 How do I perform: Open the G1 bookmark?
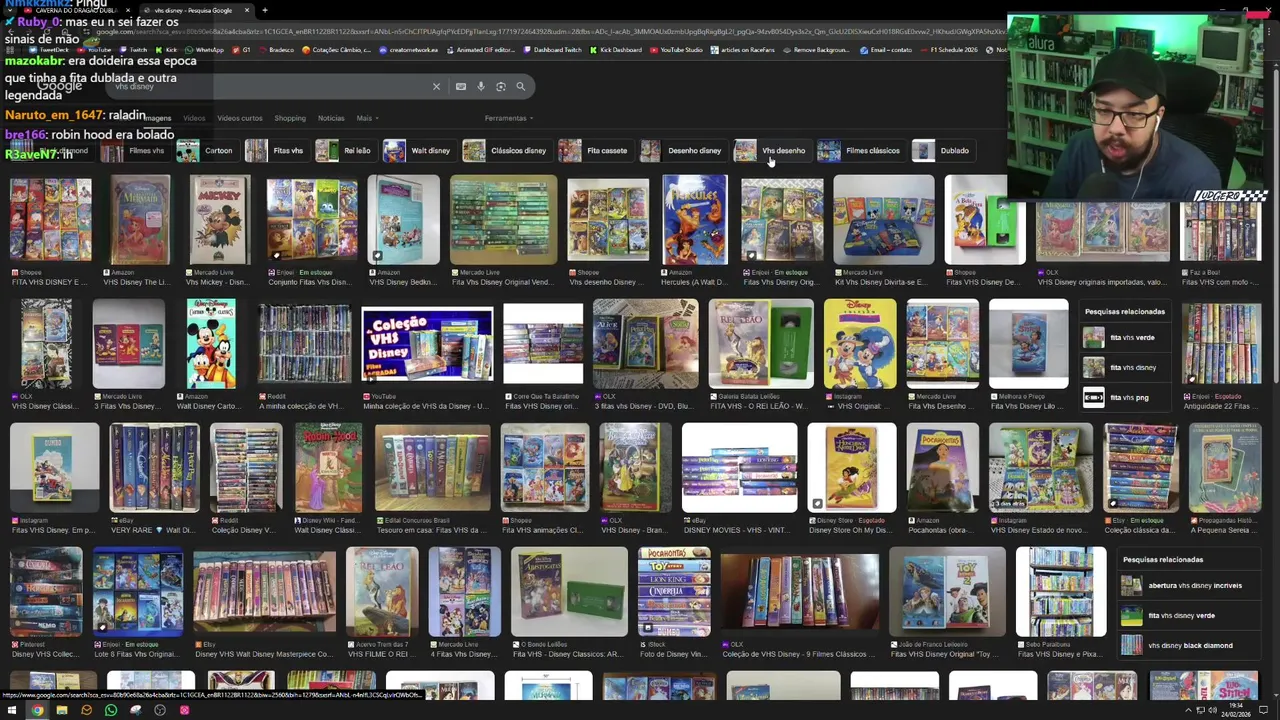(242, 50)
